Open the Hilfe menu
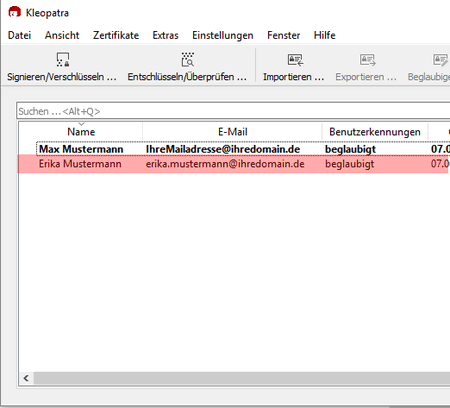 coord(324,35)
